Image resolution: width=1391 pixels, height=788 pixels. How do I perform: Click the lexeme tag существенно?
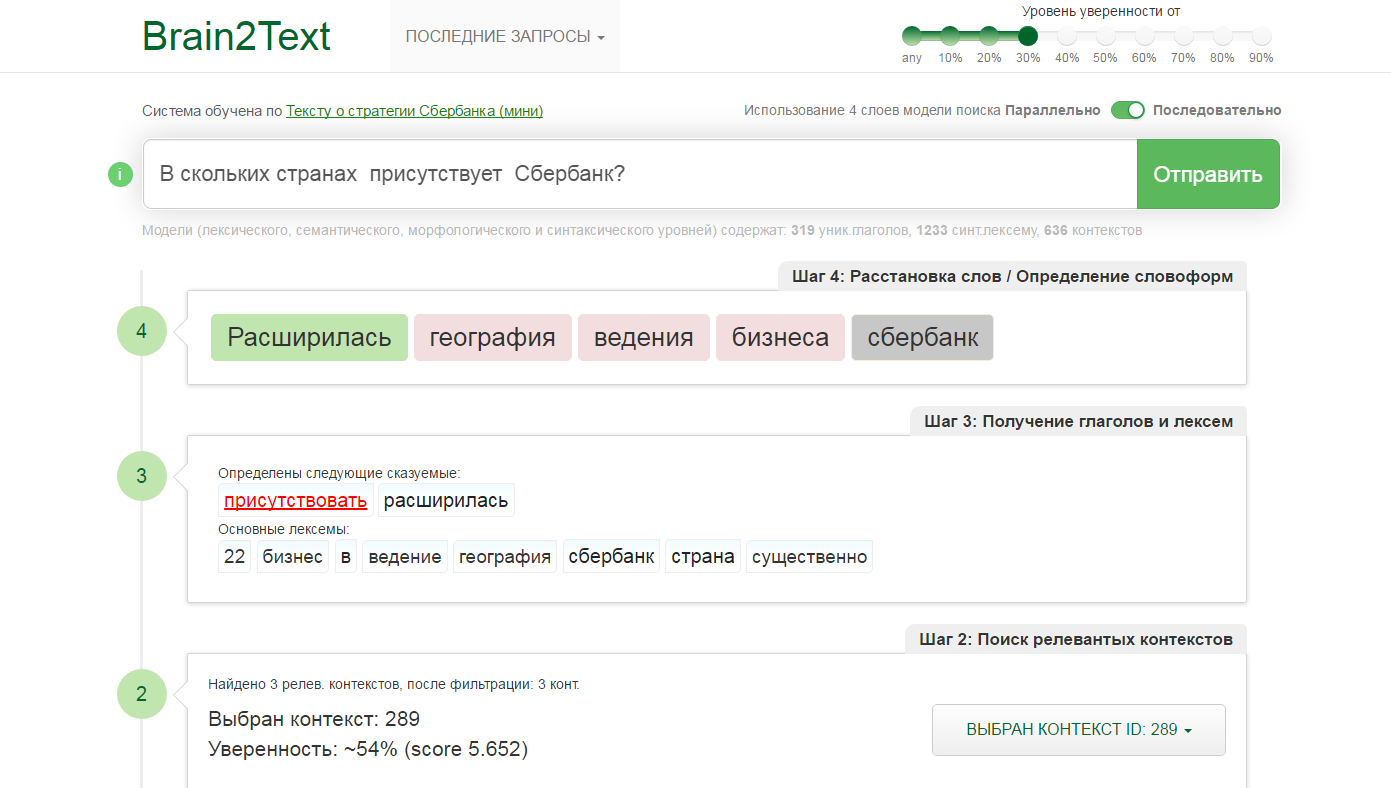pyautogui.click(x=810, y=557)
